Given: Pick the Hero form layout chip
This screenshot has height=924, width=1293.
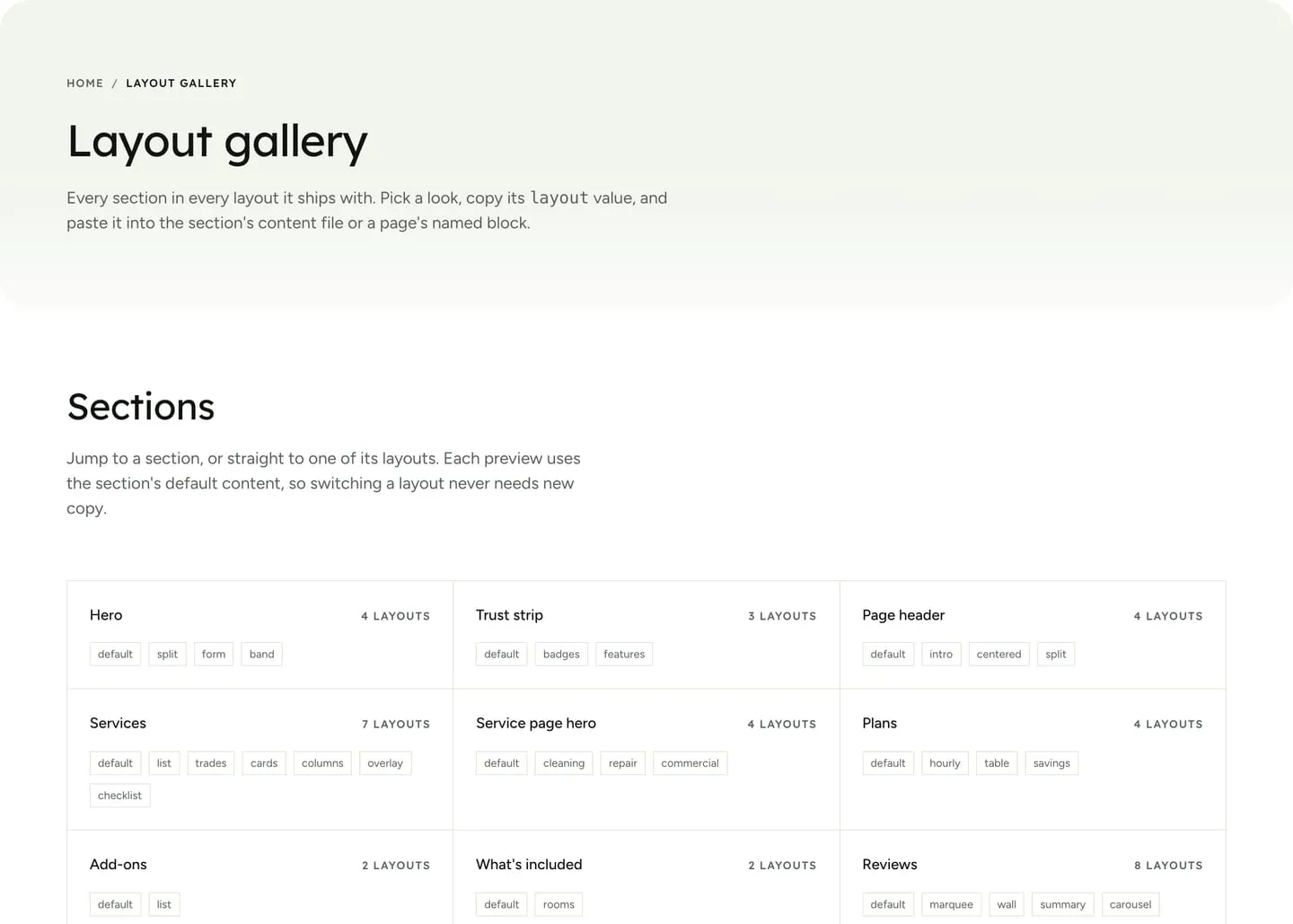Looking at the screenshot, I should 214,654.
